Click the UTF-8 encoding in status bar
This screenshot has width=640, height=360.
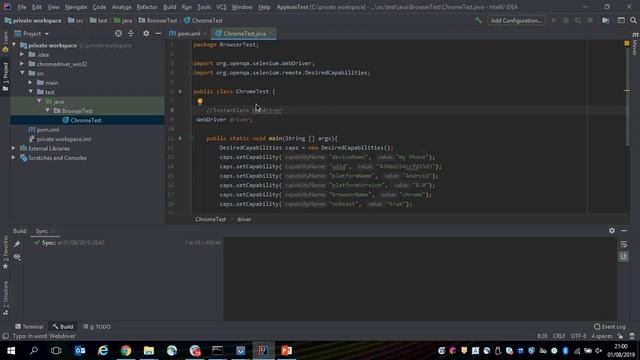(x=578, y=336)
